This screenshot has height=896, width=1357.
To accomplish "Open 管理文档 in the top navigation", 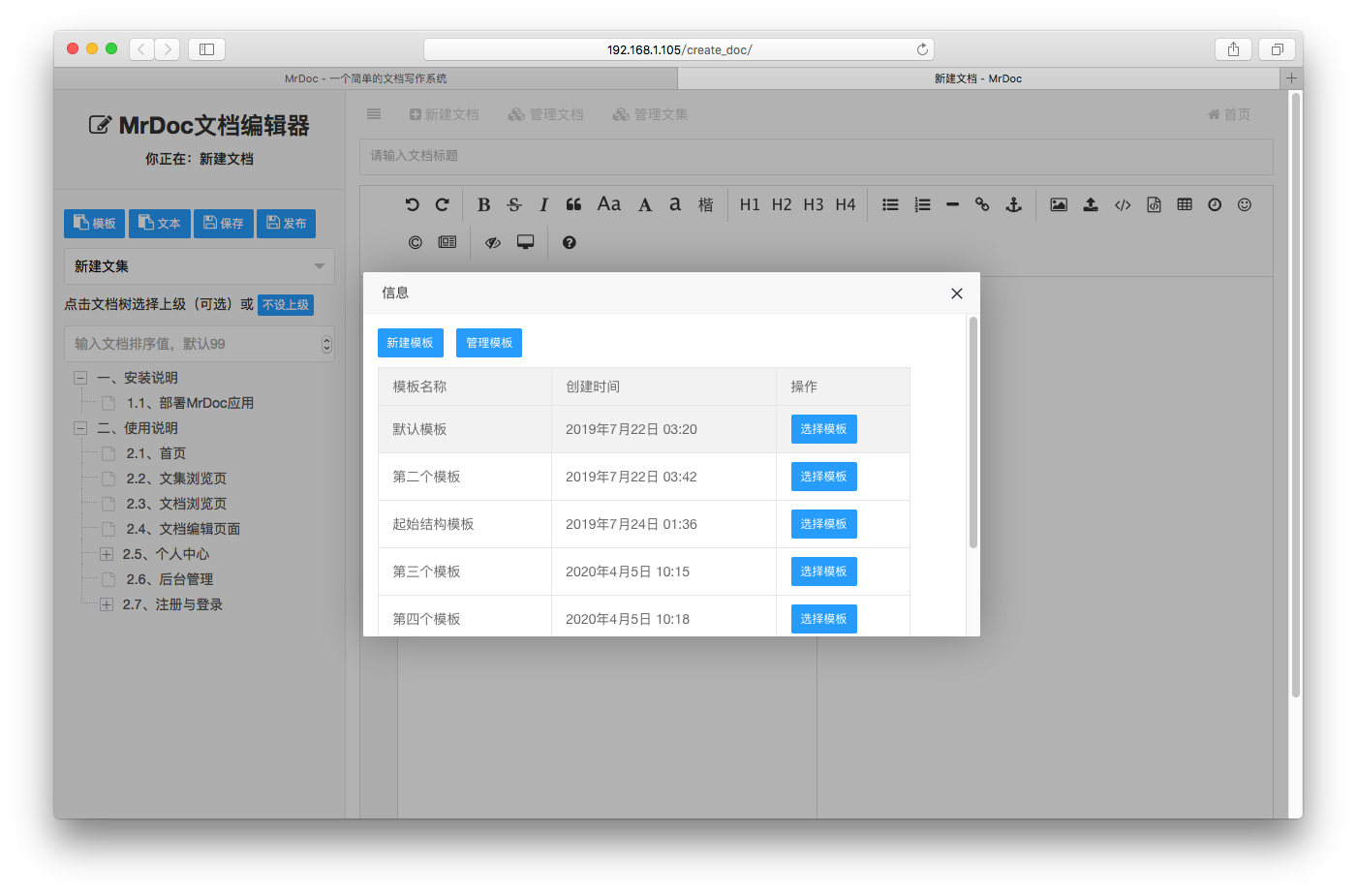I will coord(546,114).
